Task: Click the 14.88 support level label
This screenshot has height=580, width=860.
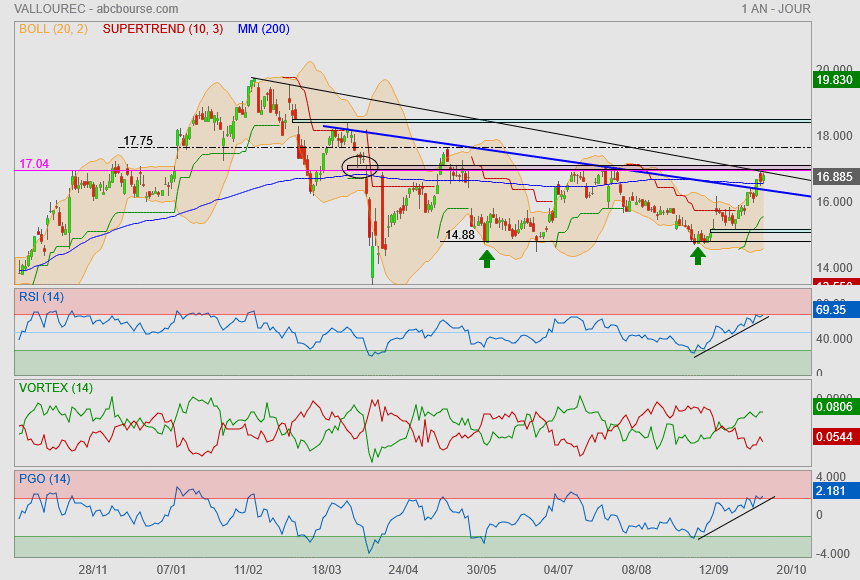Action: pos(460,234)
